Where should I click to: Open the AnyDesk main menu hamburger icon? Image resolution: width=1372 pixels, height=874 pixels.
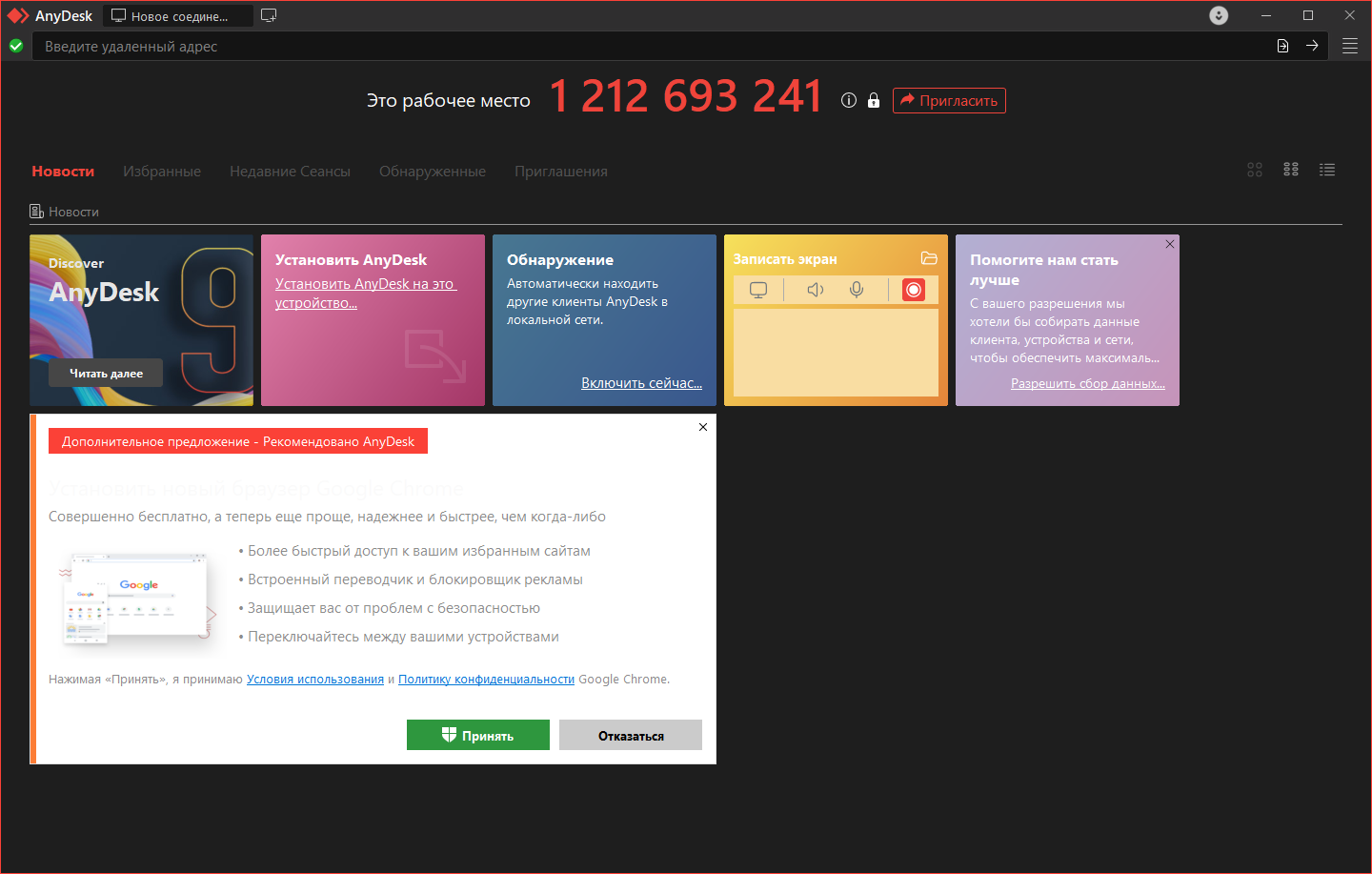pos(1350,46)
